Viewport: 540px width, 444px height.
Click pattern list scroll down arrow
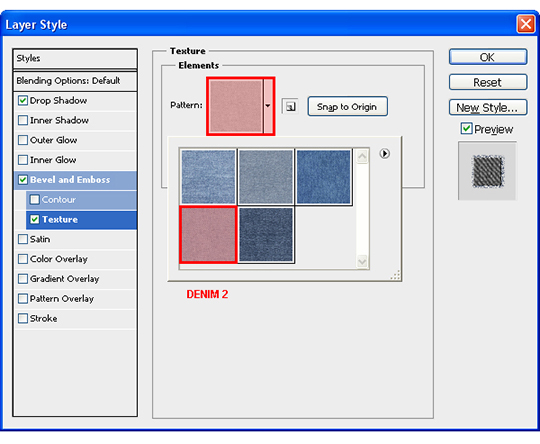pyautogui.click(x=362, y=261)
